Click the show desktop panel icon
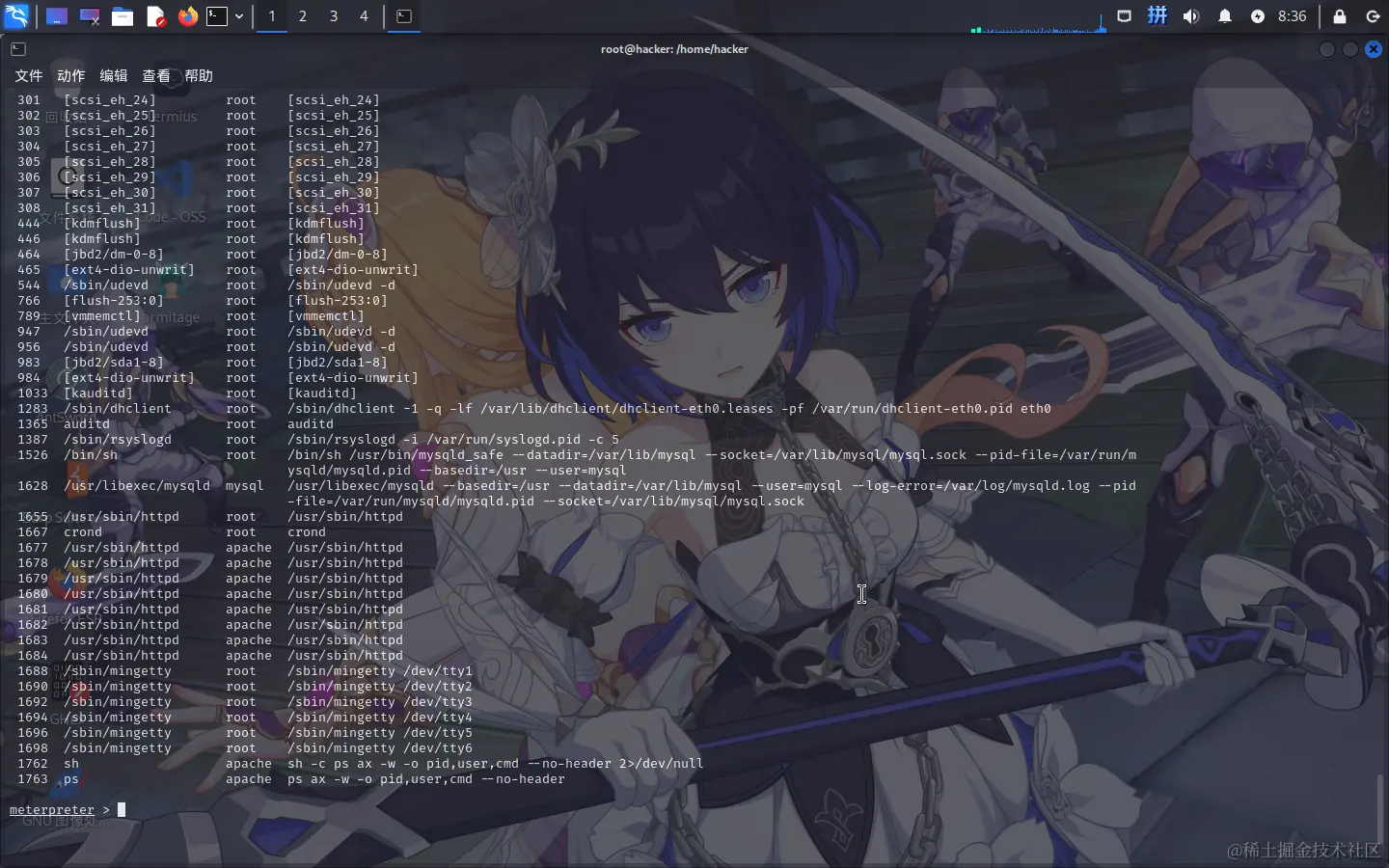 57,16
